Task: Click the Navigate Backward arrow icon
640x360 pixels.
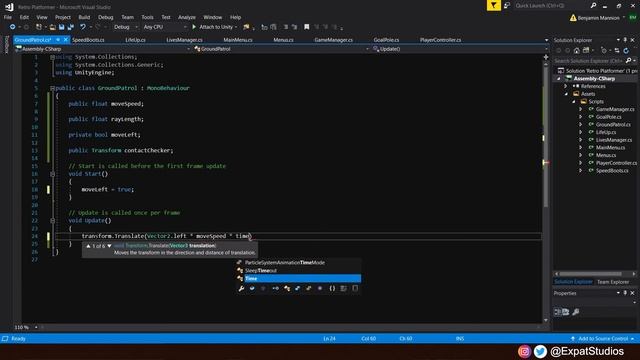Action: click(x=13, y=27)
